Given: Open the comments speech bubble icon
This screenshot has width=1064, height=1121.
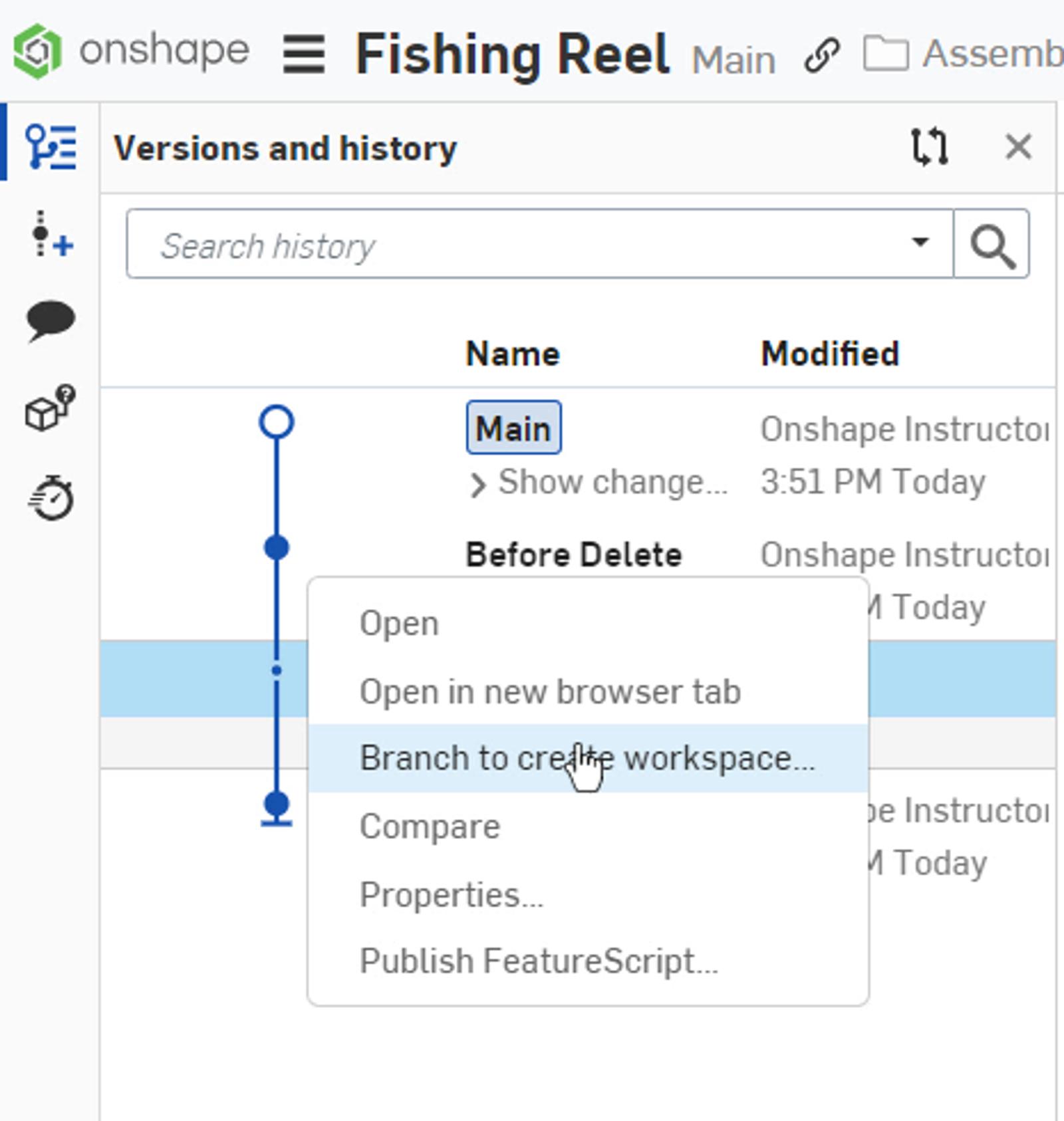Looking at the screenshot, I should point(51,321).
